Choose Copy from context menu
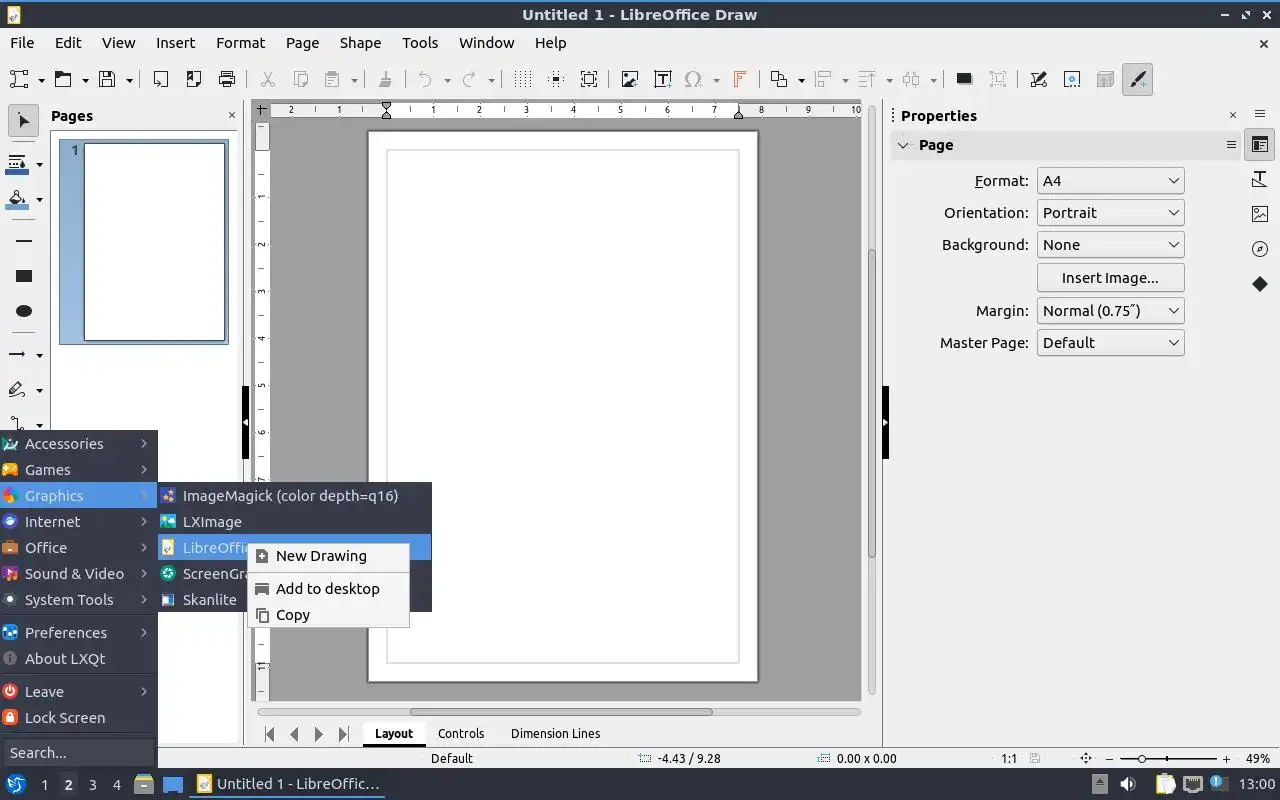The width and height of the screenshot is (1280, 800). (328, 615)
